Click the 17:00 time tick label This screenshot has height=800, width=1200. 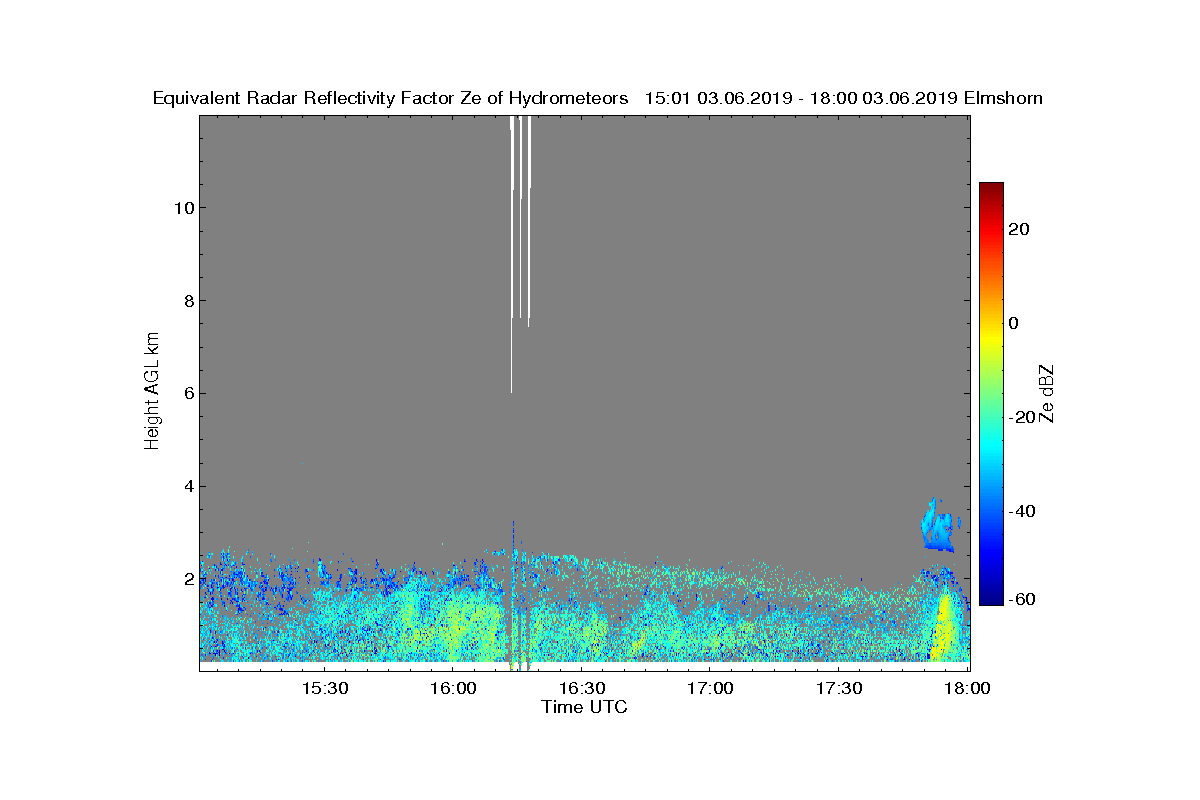[x=711, y=689]
